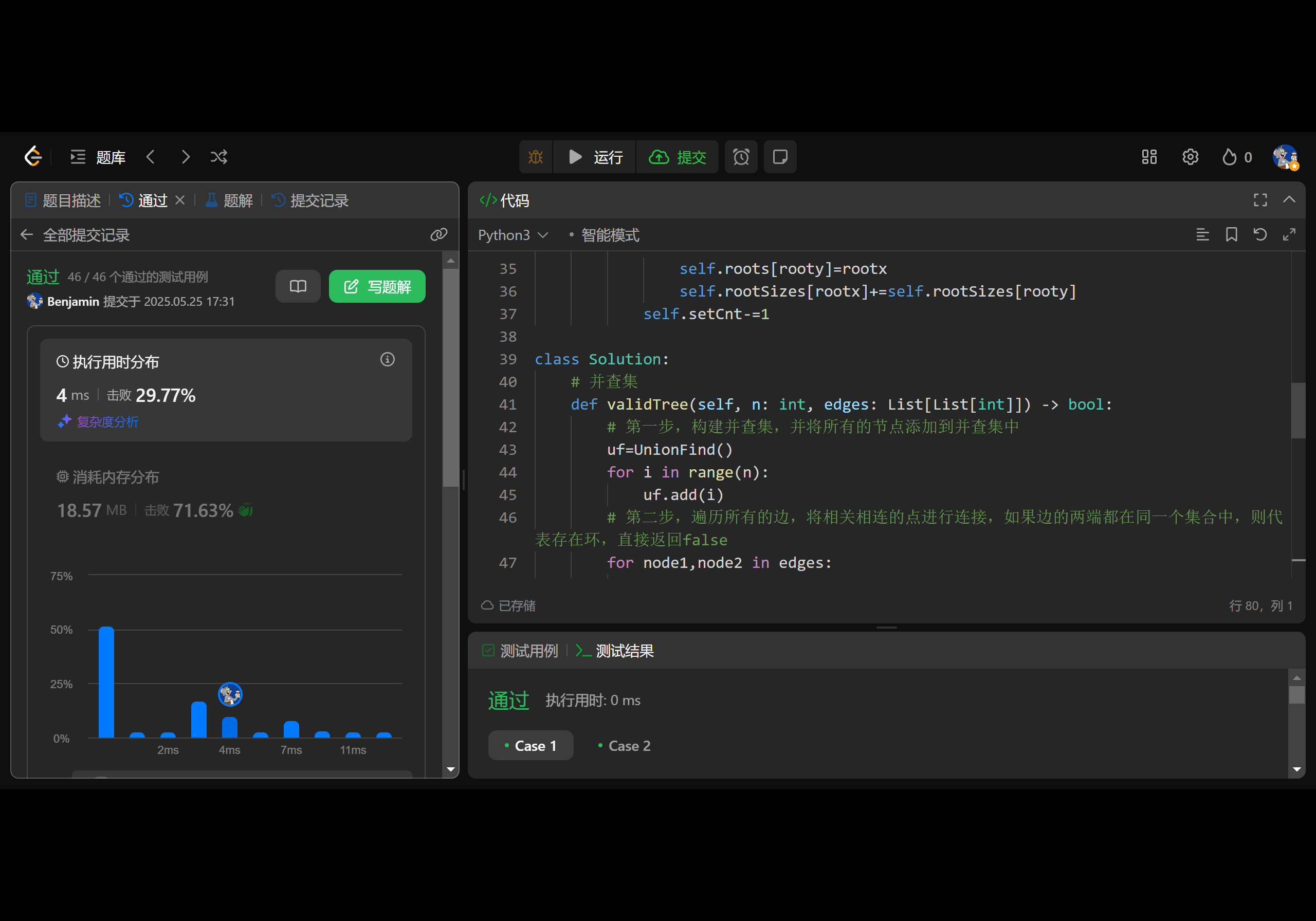Screen dimensions: 1316x921
Task: Open the notes sticky icon
Action: click(779, 157)
